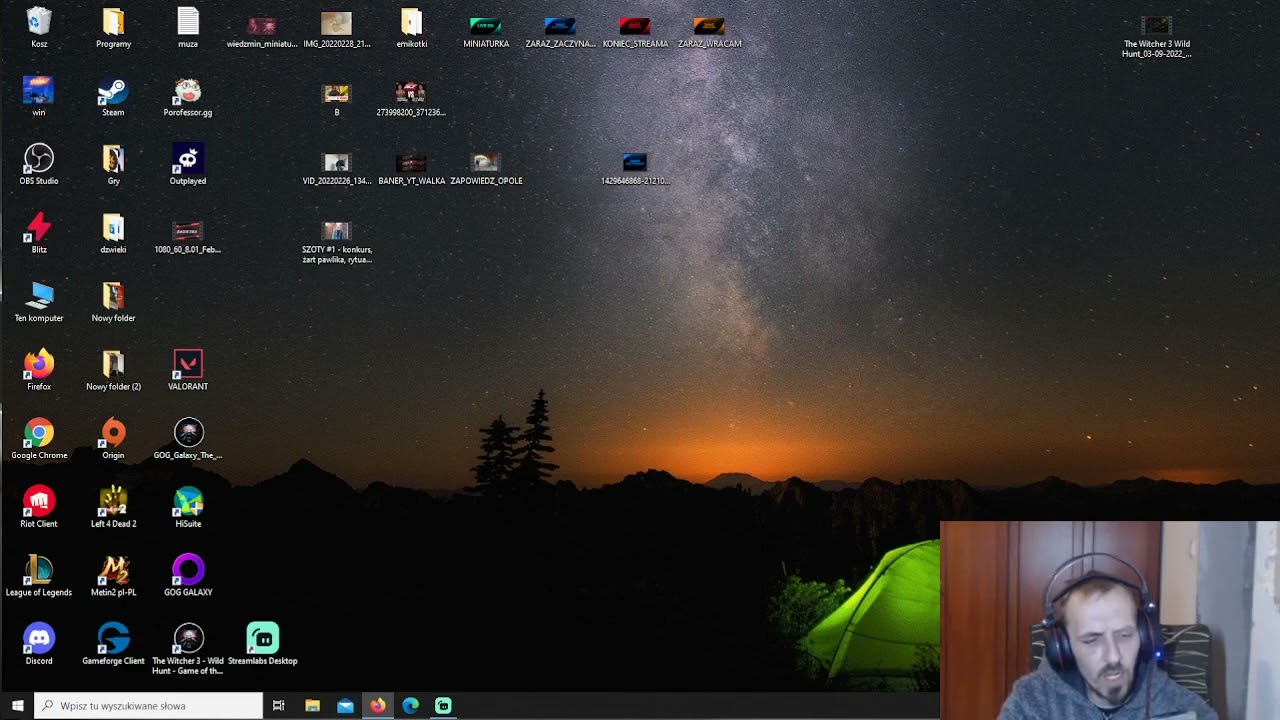Open the Windows Start menu
This screenshot has width=1280, height=720.
[17, 706]
